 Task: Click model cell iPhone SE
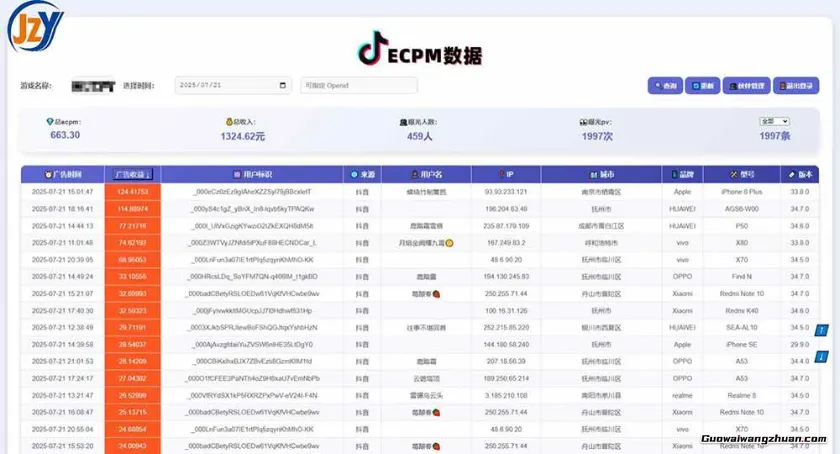[741, 345]
